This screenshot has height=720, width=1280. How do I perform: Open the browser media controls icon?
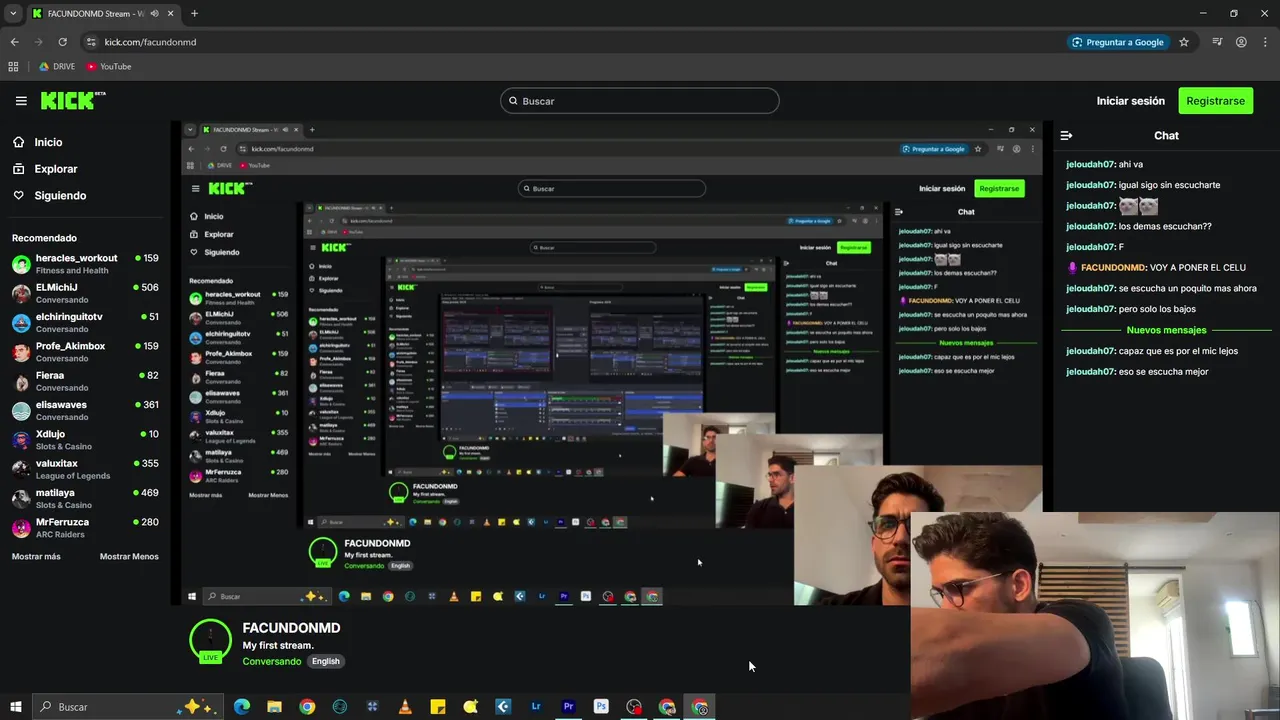point(1217,42)
